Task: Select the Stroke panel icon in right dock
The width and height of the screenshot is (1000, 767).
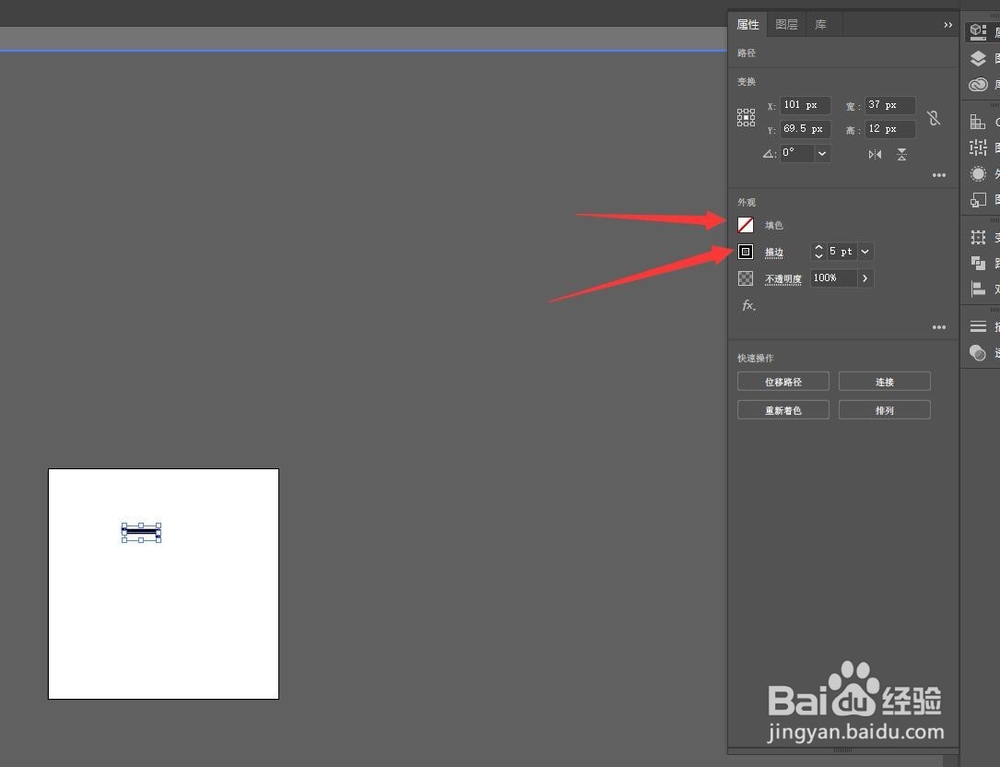Action: tap(978, 326)
